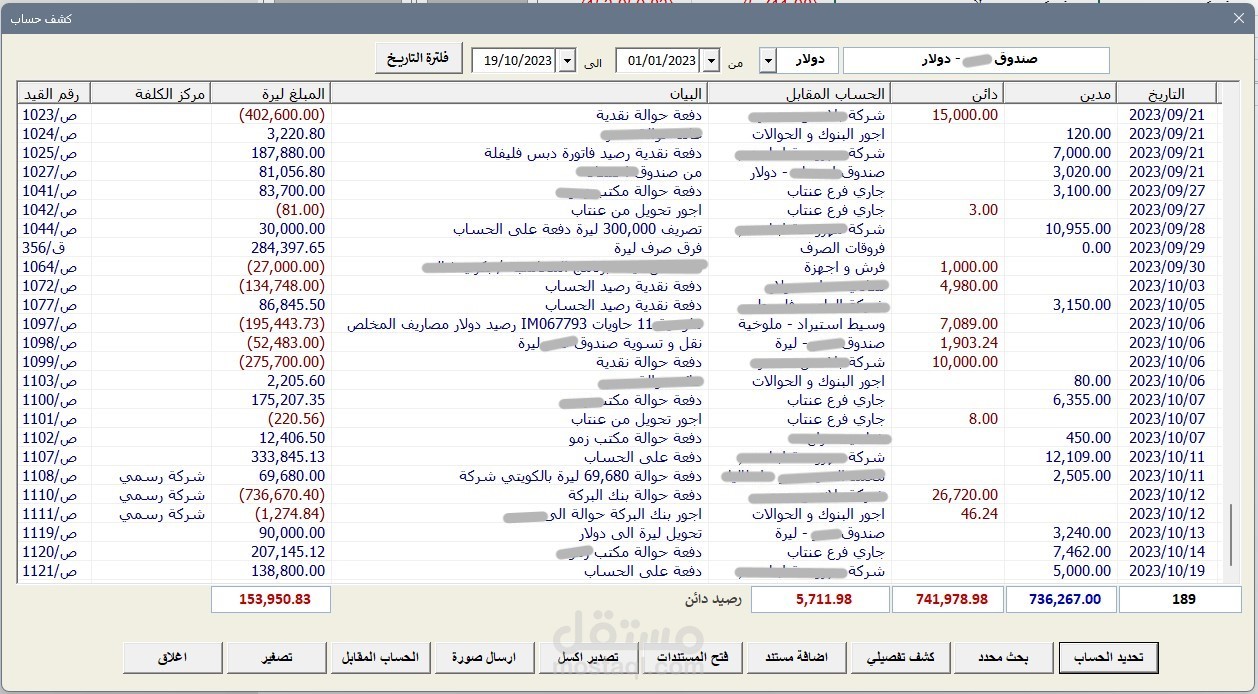Click the بحث محدد button
Screen dimensions: 1258x694
tap(1003, 657)
